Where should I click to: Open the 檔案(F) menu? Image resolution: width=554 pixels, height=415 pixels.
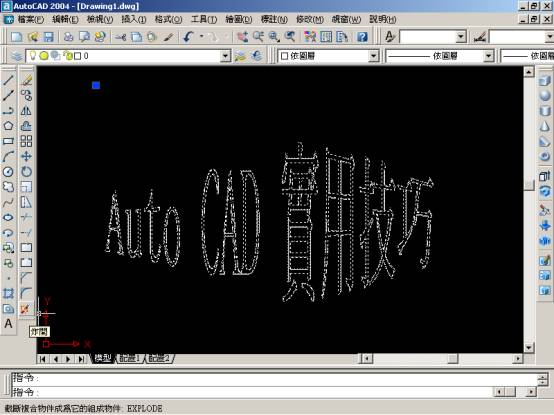pos(31,19)
